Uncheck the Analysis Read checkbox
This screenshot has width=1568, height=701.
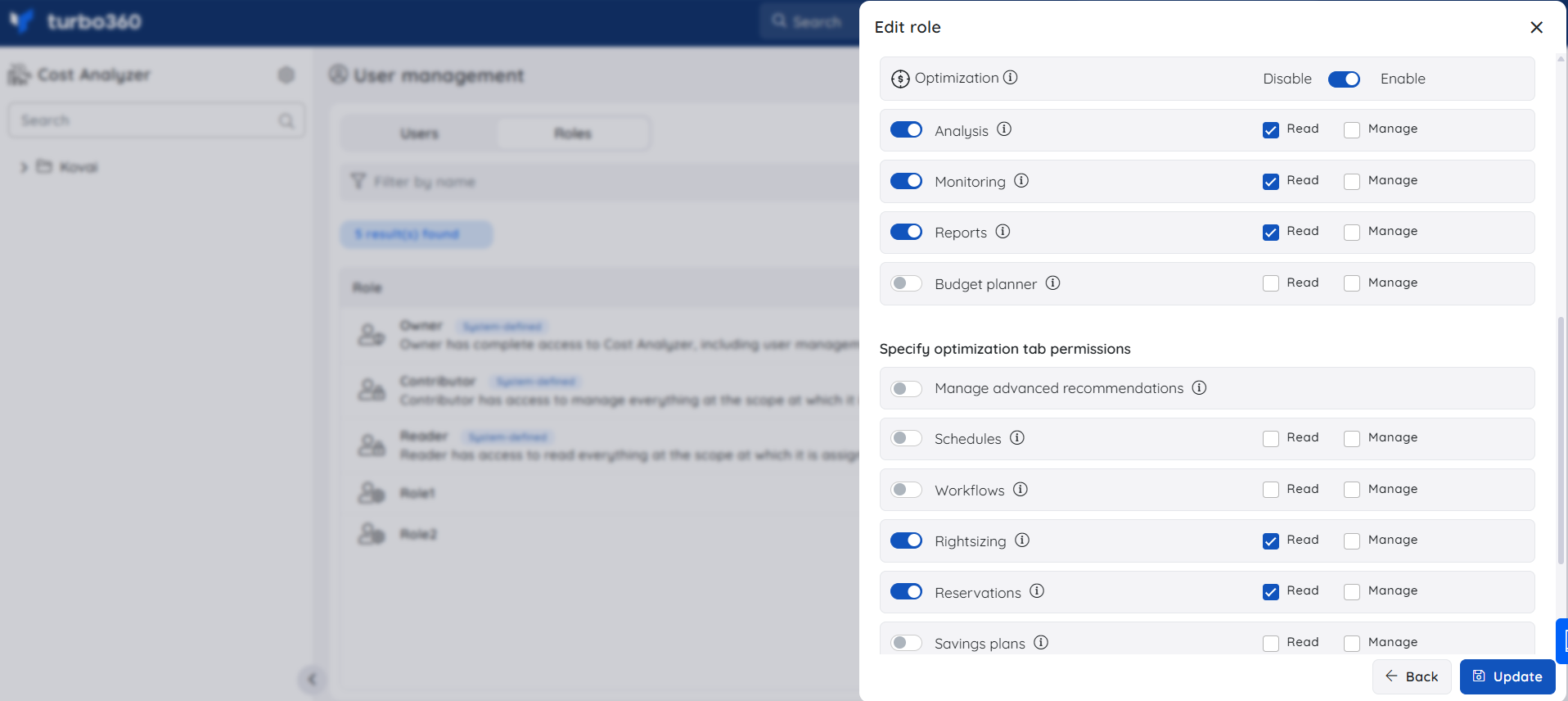[1270, 130]
